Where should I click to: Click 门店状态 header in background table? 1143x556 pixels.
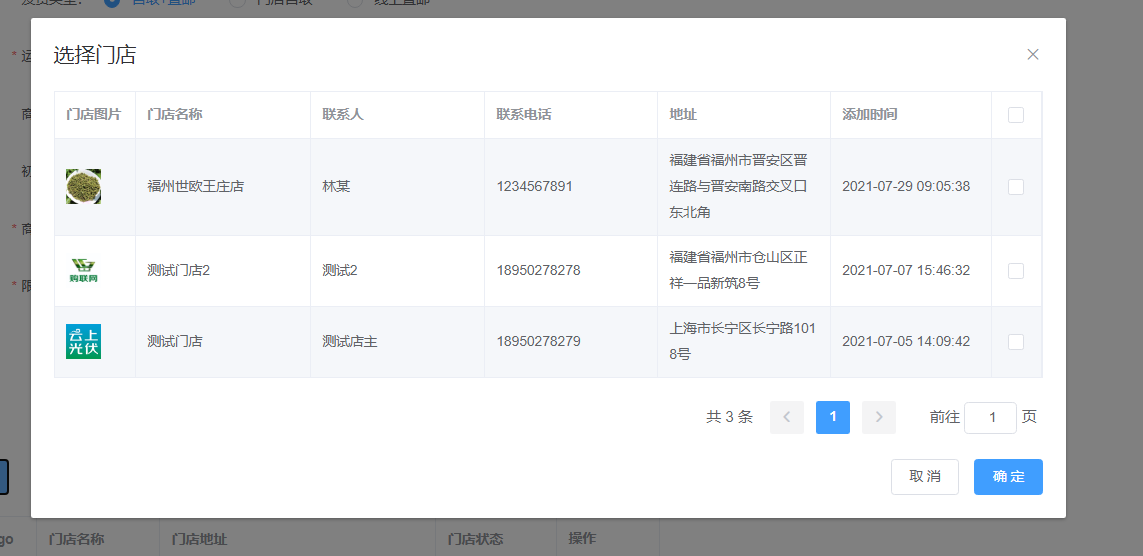click(x=475, y=539)
